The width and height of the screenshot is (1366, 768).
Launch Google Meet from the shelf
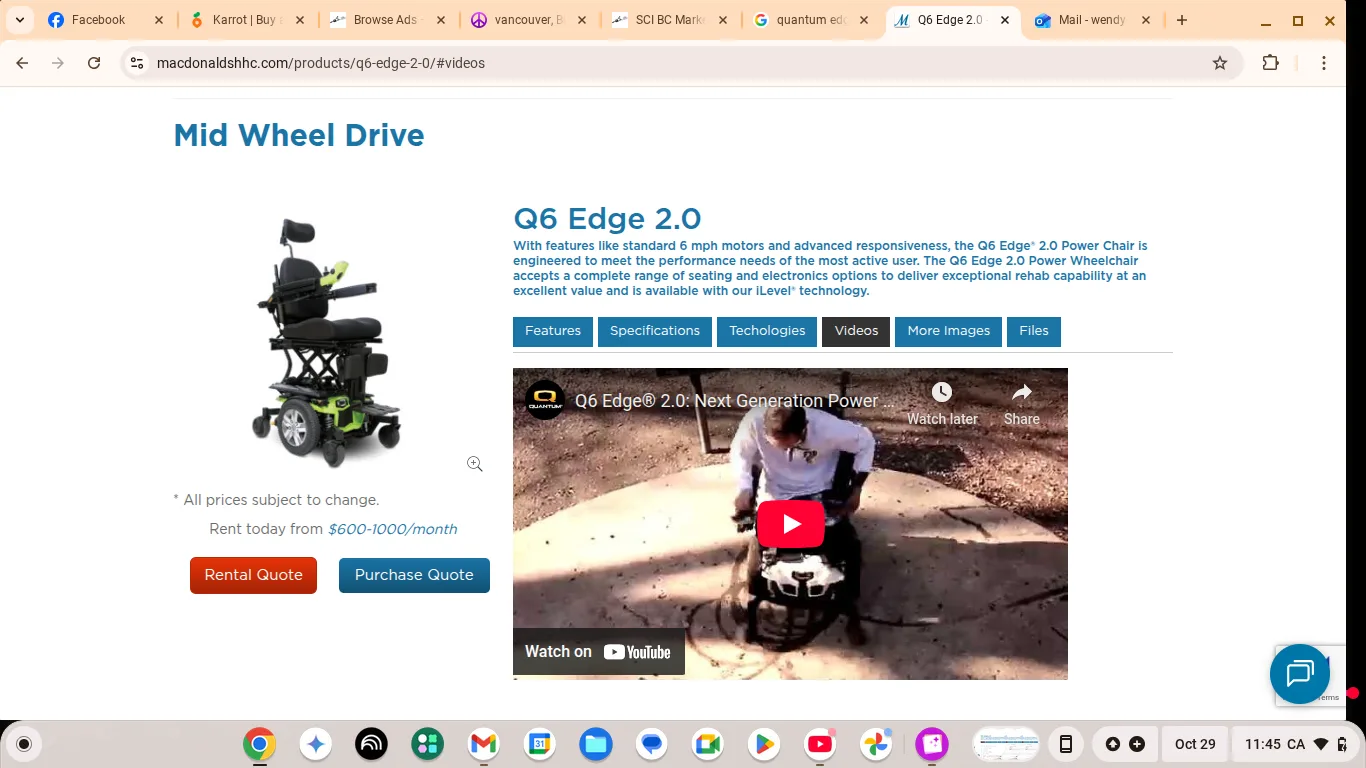pyautogui.click(x=707, y=744)
